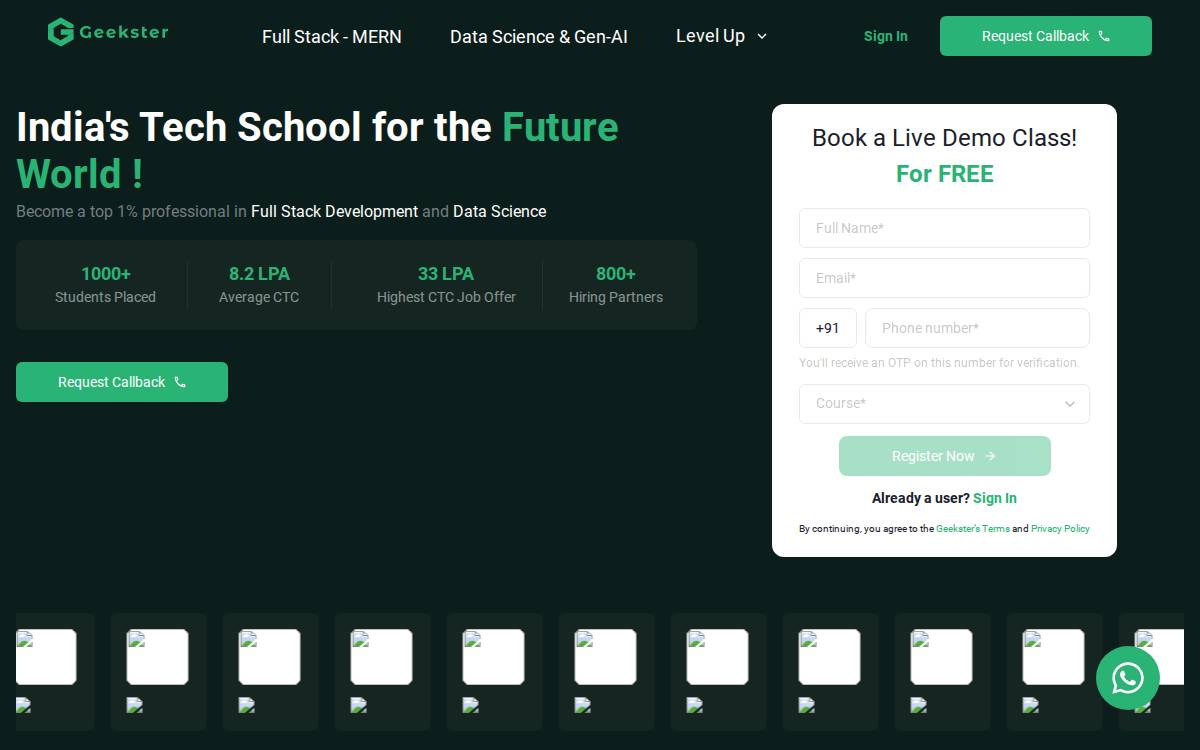Click the 800+ Hiring Partners stat
This screenshot has width=1200, height=750.
tap(616, 284)
